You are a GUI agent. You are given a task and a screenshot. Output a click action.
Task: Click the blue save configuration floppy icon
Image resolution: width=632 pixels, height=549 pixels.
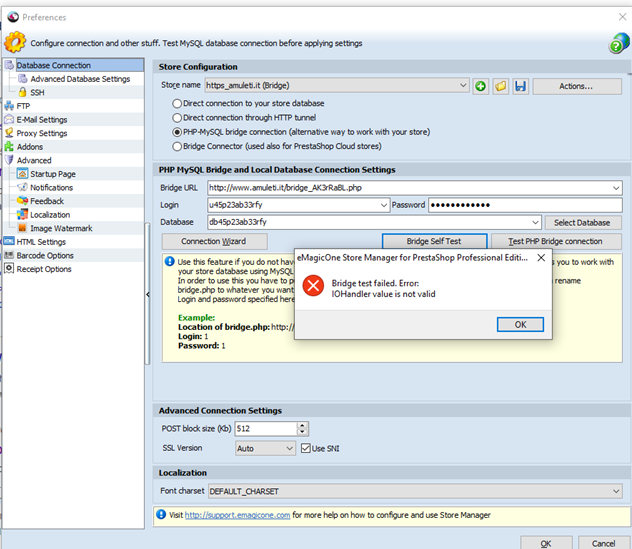tap(520, 86)
